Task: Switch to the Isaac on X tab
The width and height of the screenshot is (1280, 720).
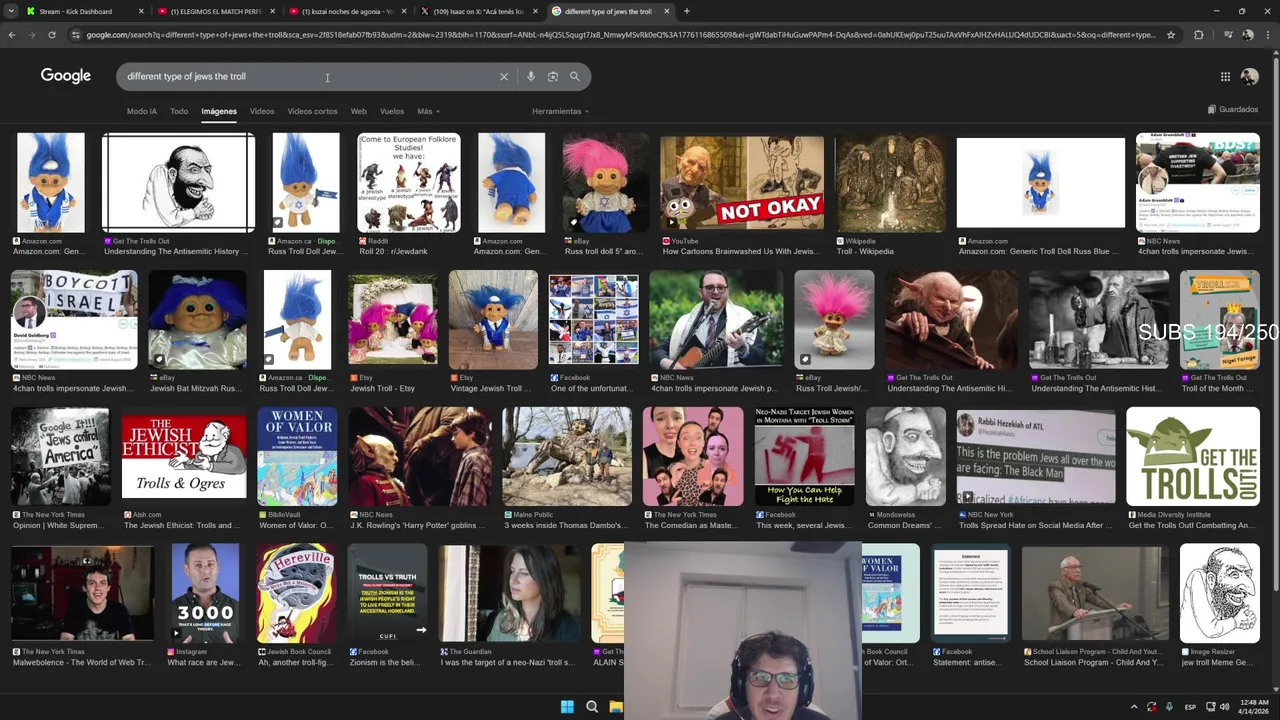Action: [x=478, y=11]
